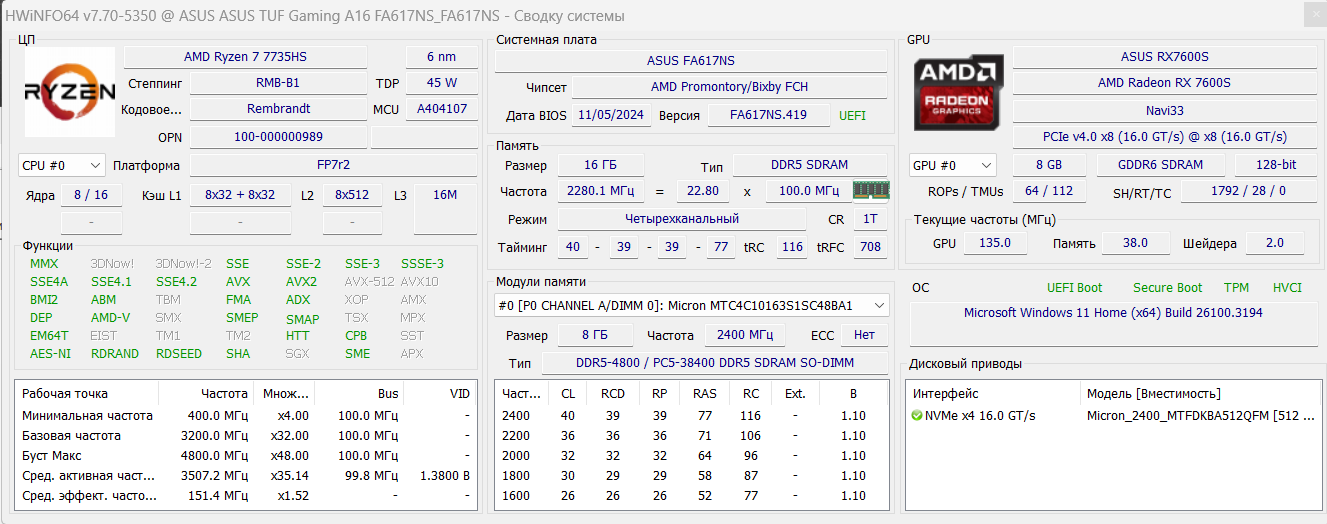Click the GPU clock value 135.0
Viewport: 1327px width, 524px height.
[x=994, y=243]
